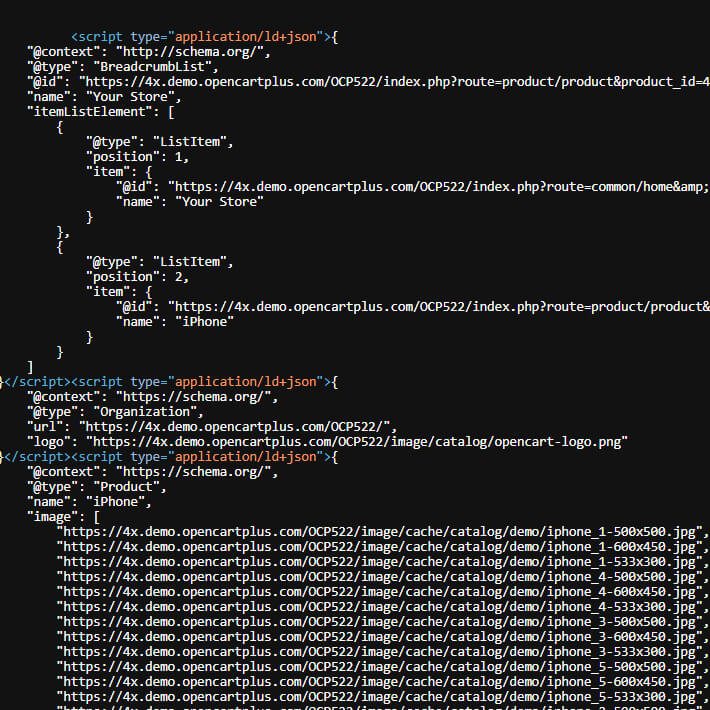Click the "item": { line below position 2
The image size is (710, 710).
click(x=119, y=292)
